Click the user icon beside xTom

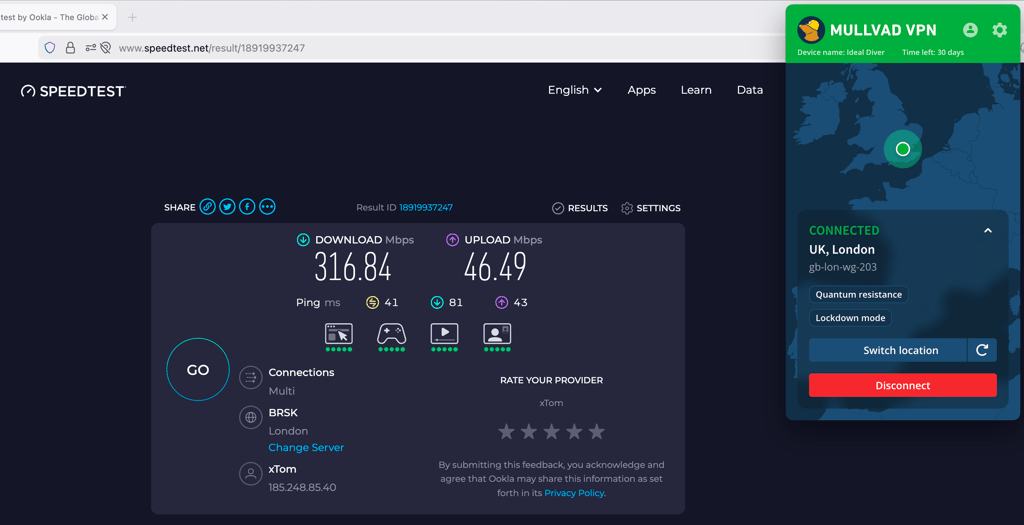tap(251, 474)
